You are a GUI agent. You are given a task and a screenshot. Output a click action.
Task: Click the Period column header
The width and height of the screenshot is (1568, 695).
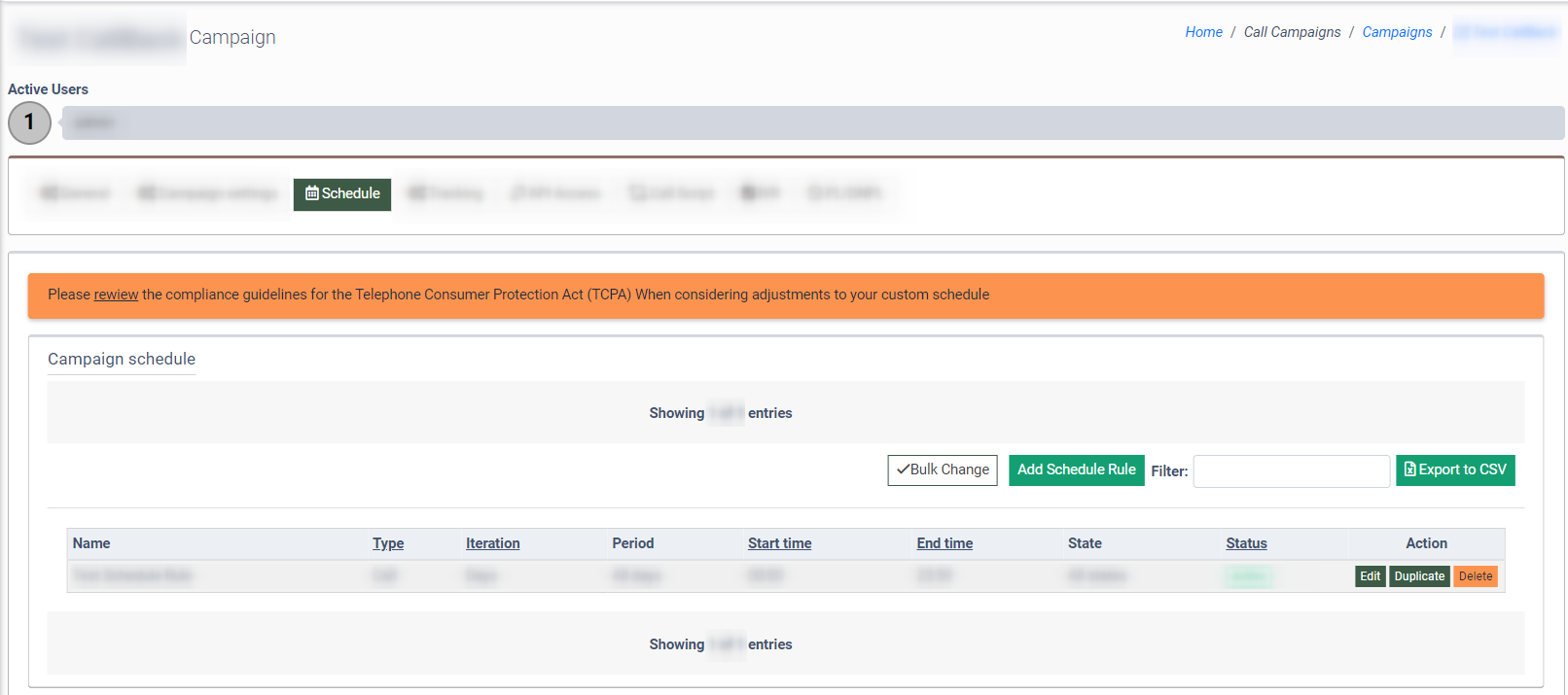[x=632, y=543]
